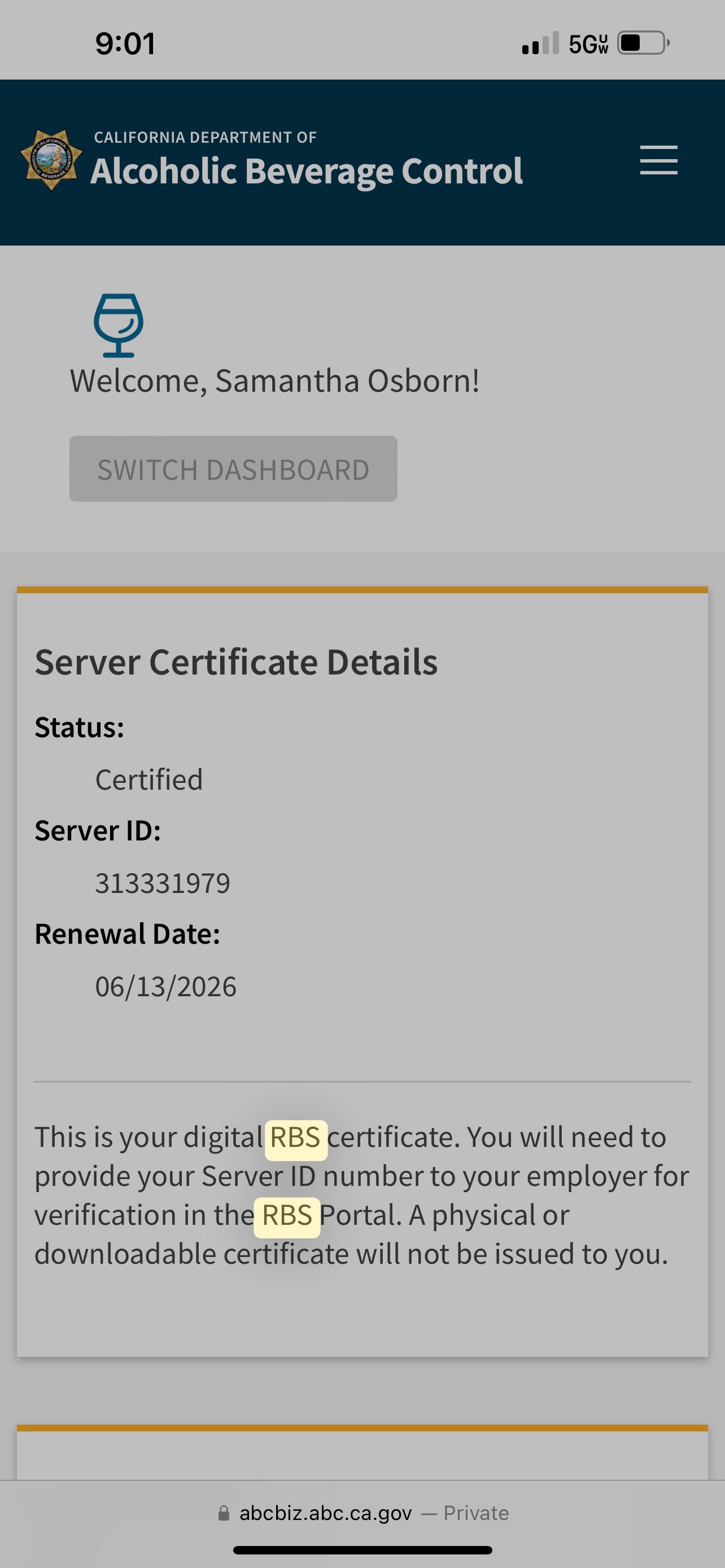Tap the Alcoholic Beverage Control site title
The width and height of the screenshot is (725, 1568).
pos(306,170)
